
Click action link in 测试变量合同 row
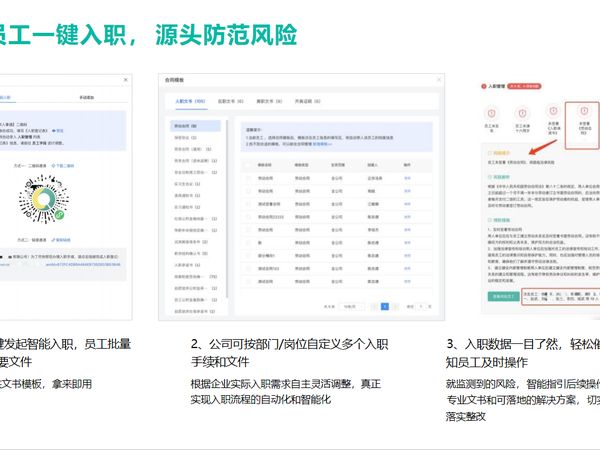pyautogui.click(x=407, y=204)
